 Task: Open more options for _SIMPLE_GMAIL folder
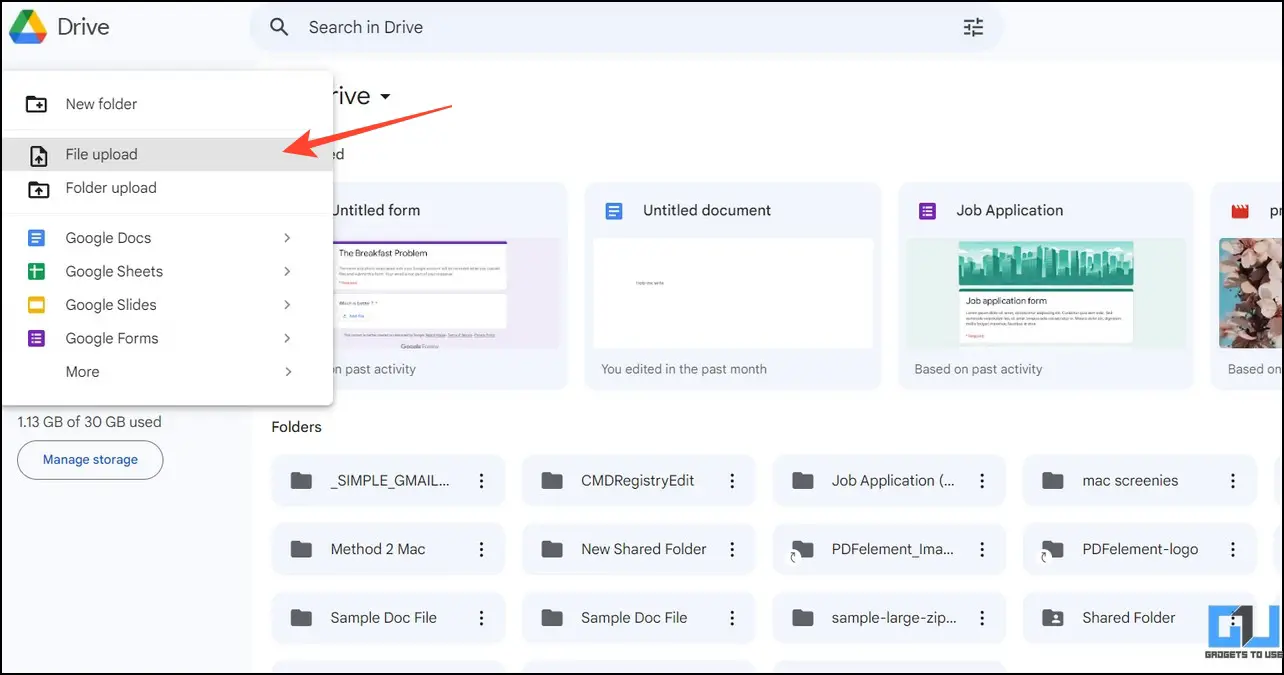coord(481,481)
